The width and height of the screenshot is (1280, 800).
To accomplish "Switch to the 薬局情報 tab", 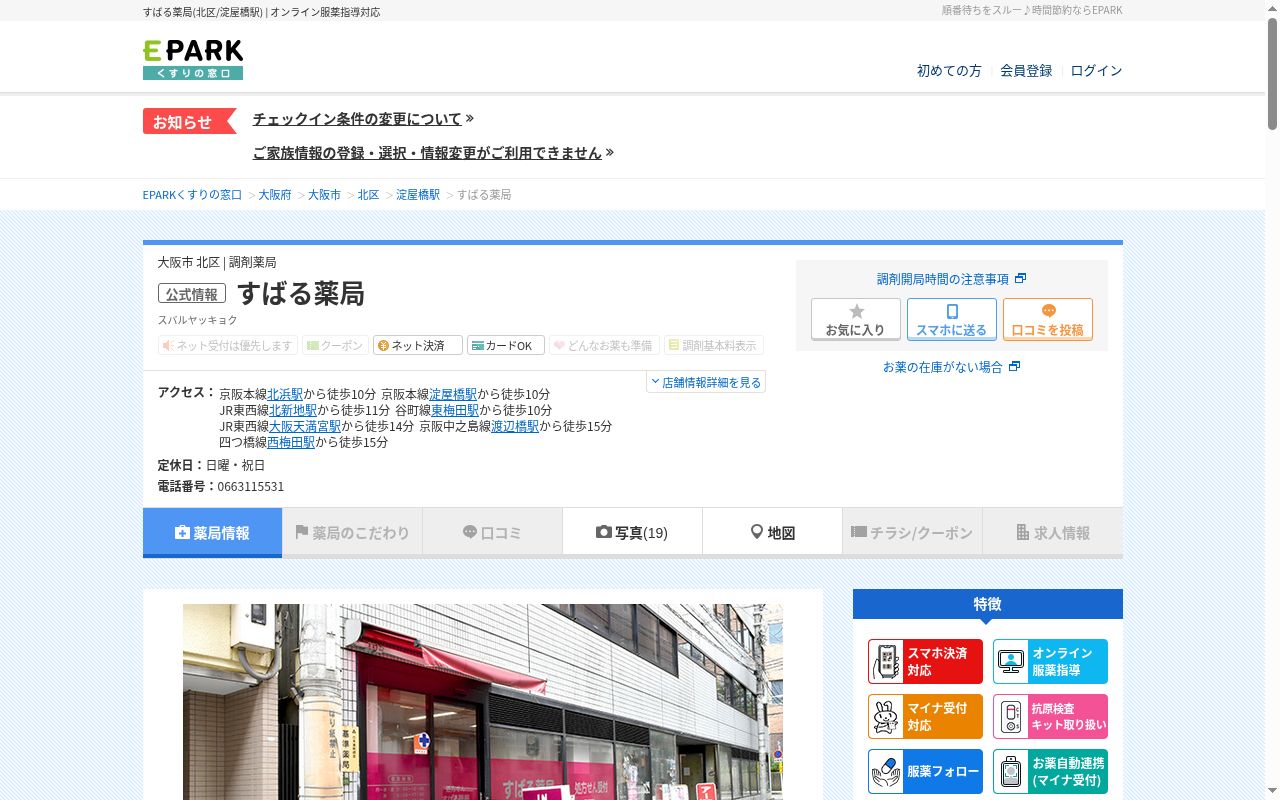I will click(212, 533).
